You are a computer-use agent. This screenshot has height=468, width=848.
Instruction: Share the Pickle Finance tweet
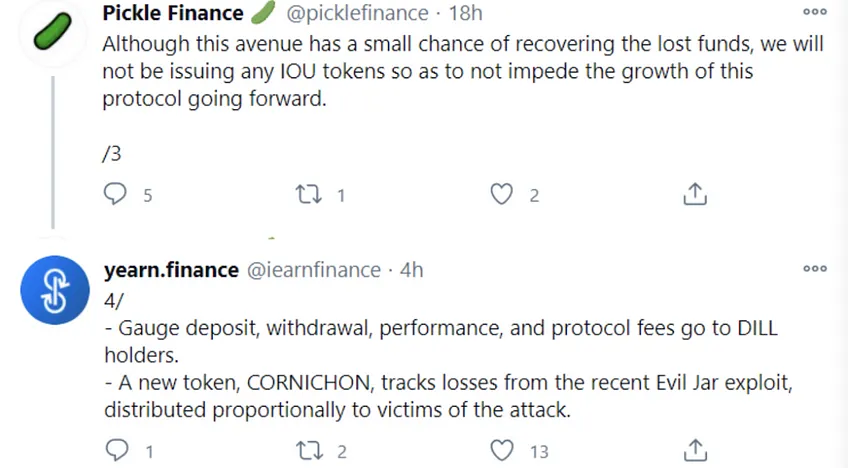695,194
